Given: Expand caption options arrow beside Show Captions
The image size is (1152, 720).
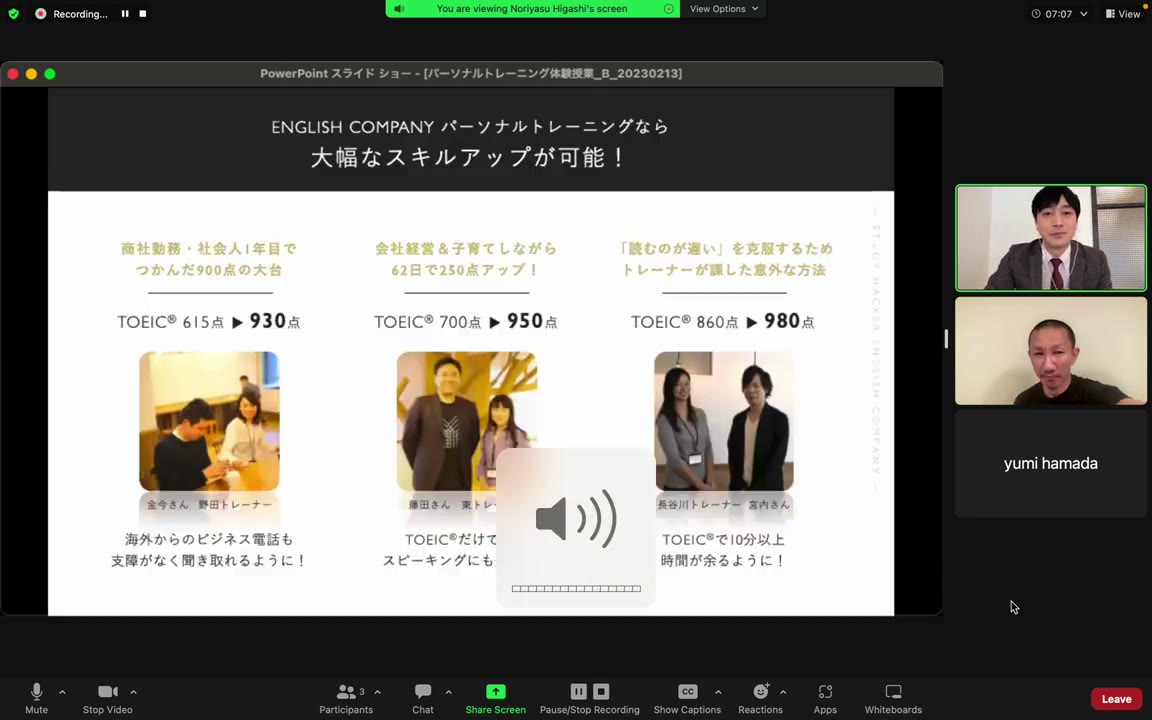Looking at the screenshot, I should click(718, 692).
